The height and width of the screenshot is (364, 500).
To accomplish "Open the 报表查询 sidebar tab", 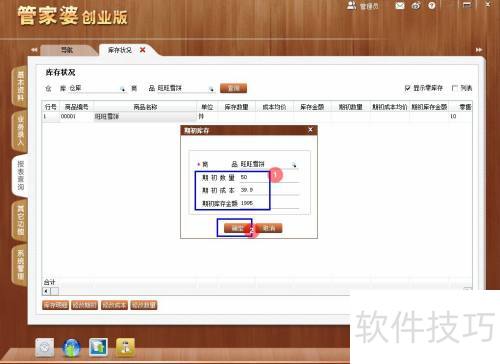I will coord(20,175).
